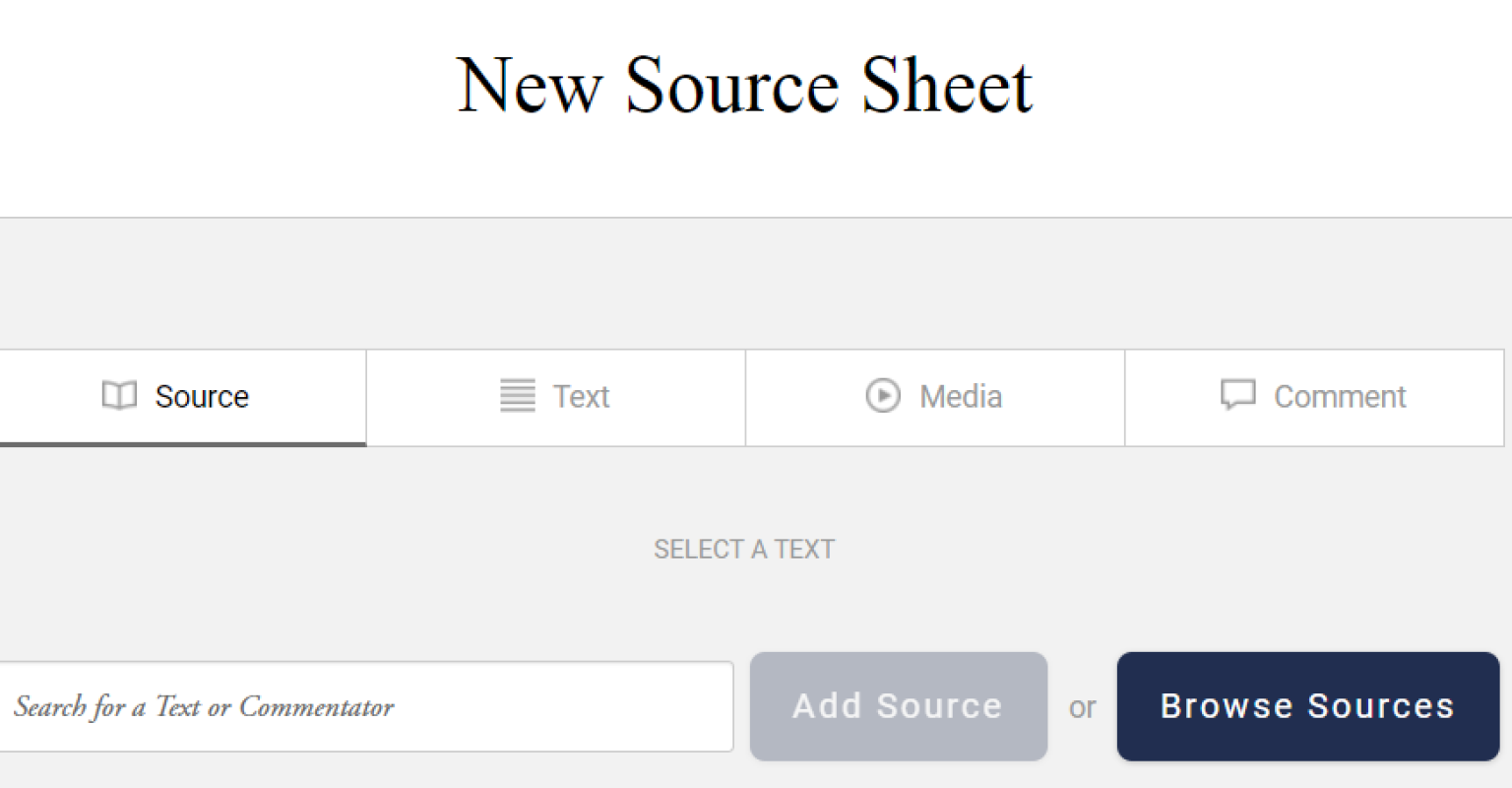Open the Media tab
This screenshot has width=1512, height=788.
point(933,396)
